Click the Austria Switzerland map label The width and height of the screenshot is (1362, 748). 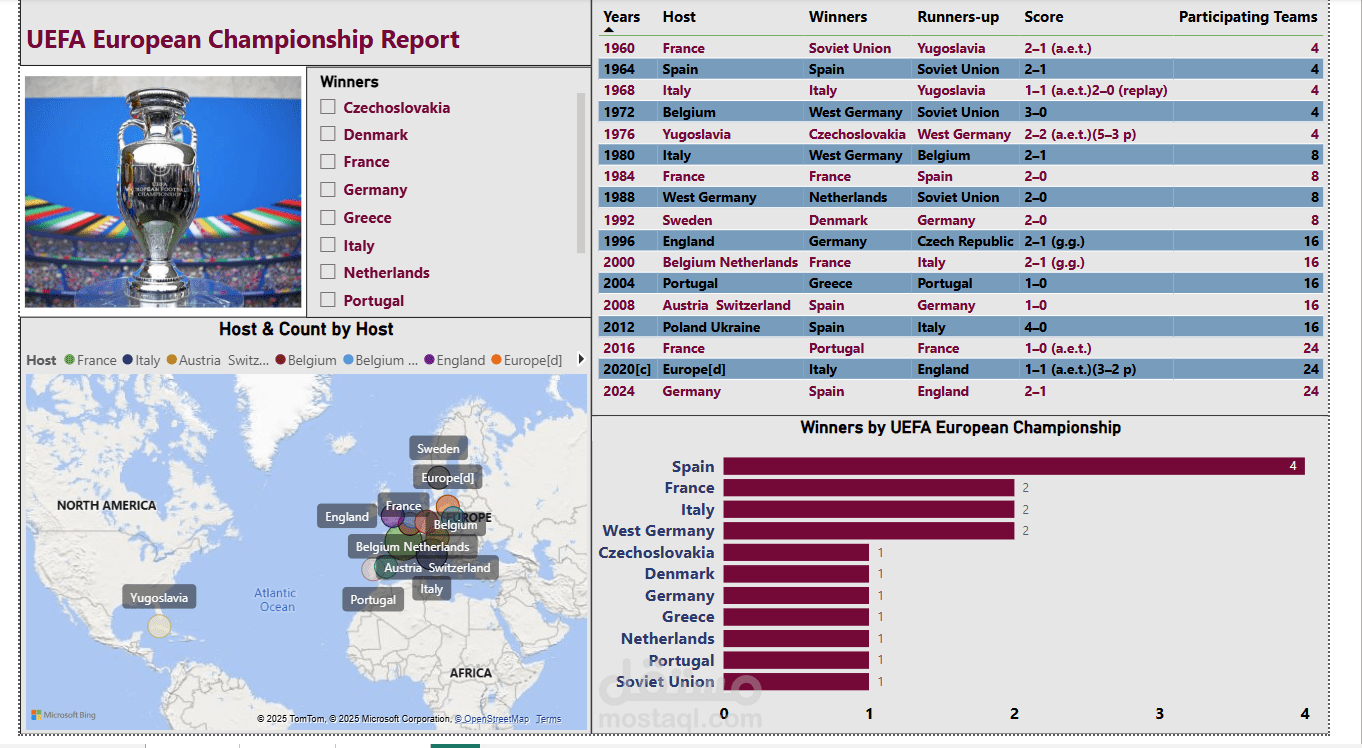pyautogui.click(x=437, y=568)
